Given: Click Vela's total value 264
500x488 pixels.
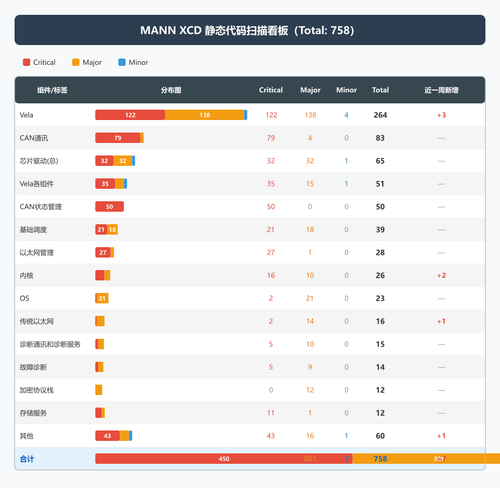Looking at the screenshot, I should click(x=380, y=115).
